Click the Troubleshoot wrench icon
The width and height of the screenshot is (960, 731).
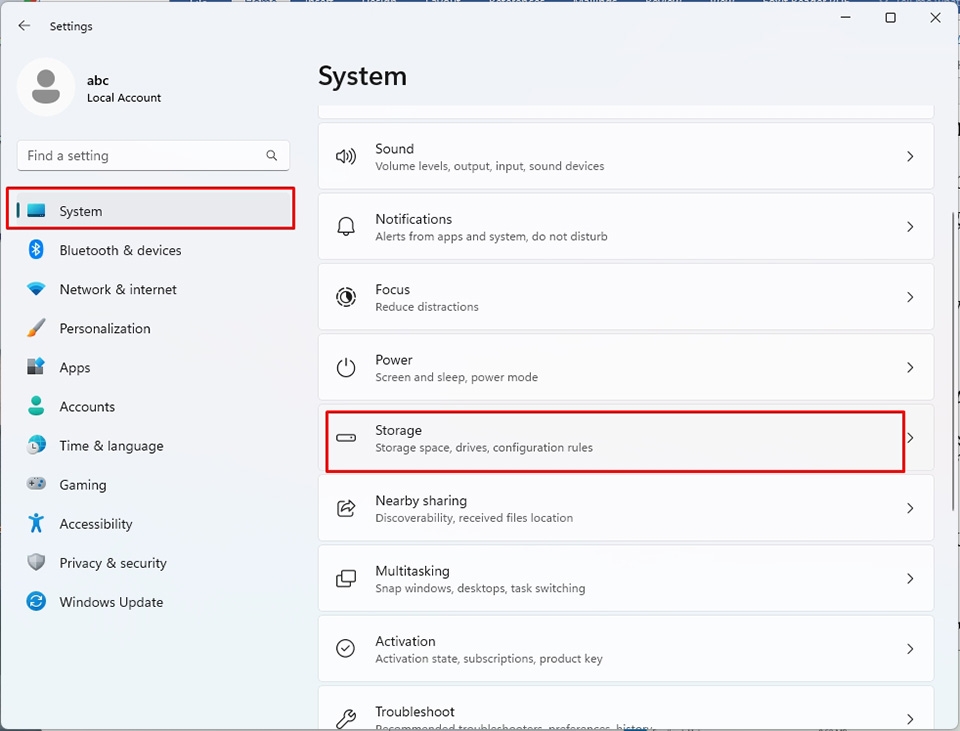click(x=346, y=718)
